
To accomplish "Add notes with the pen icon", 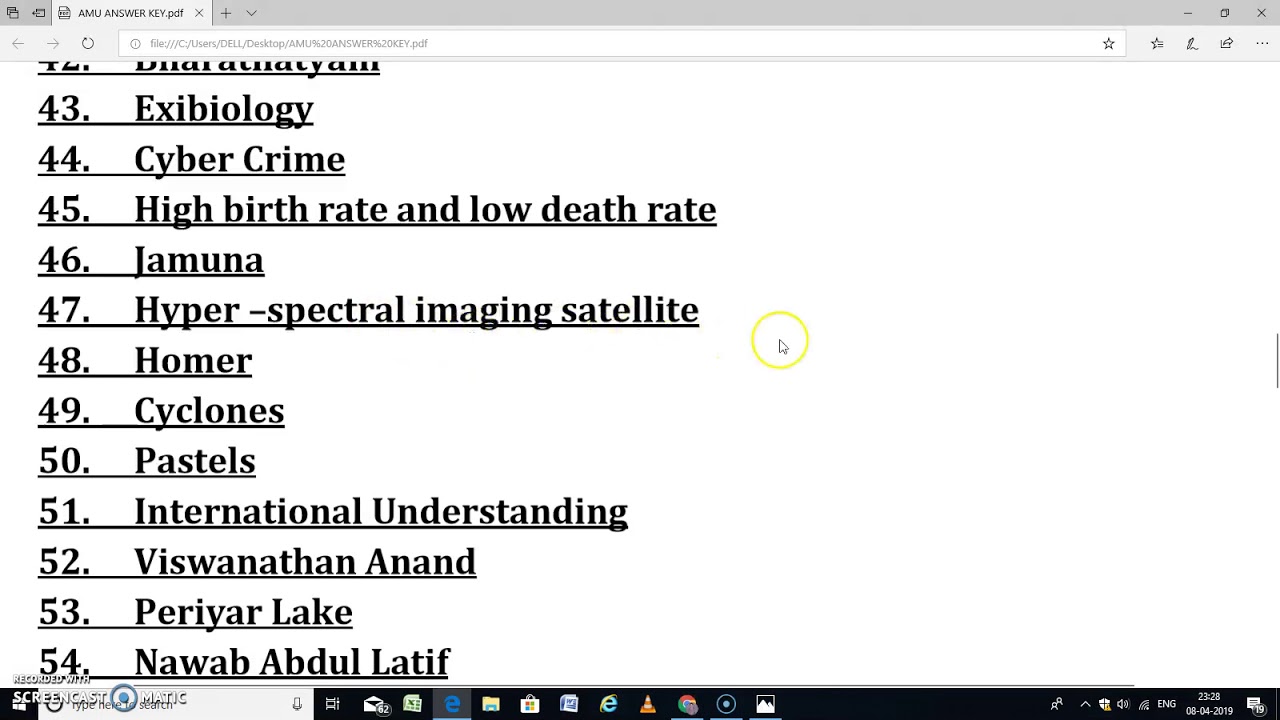I will click(x=1192, y=43).
